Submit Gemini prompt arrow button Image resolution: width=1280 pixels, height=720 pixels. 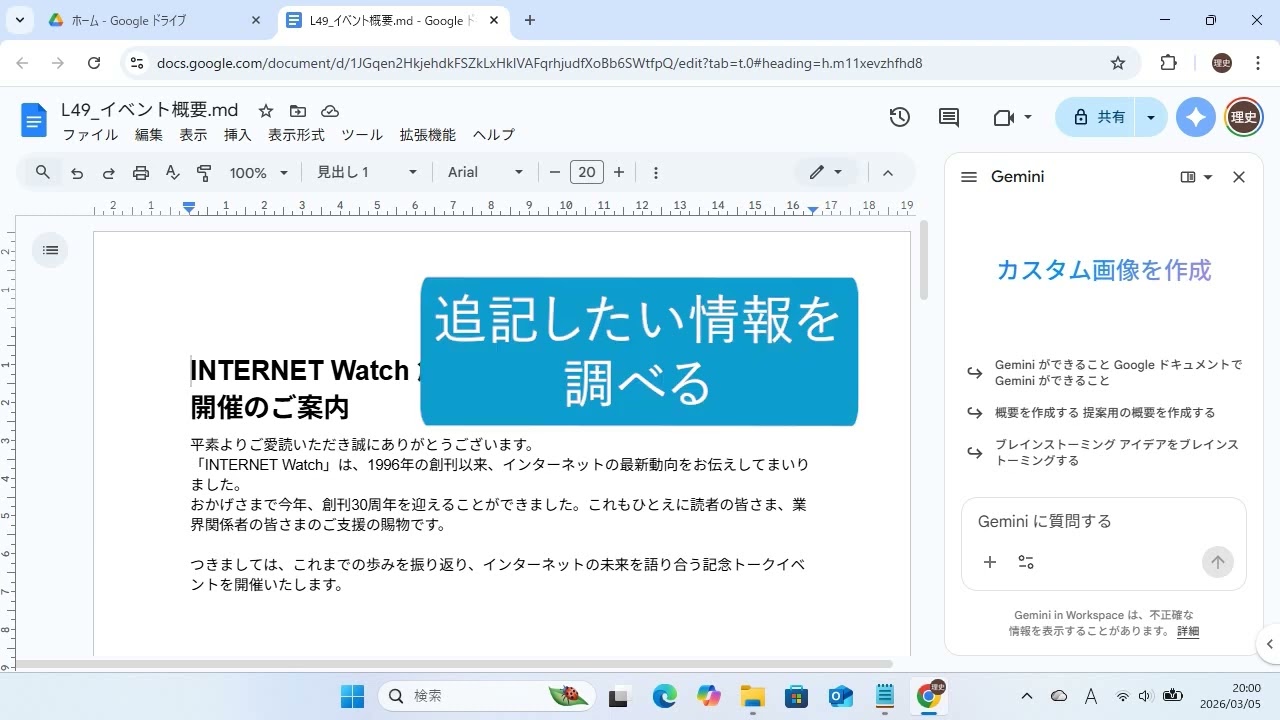tap(1218, 562)
